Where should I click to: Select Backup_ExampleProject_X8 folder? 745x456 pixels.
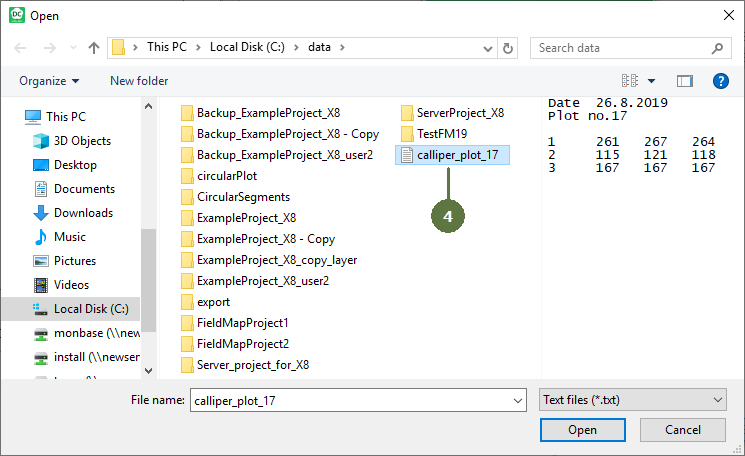[x=260, y=113]
